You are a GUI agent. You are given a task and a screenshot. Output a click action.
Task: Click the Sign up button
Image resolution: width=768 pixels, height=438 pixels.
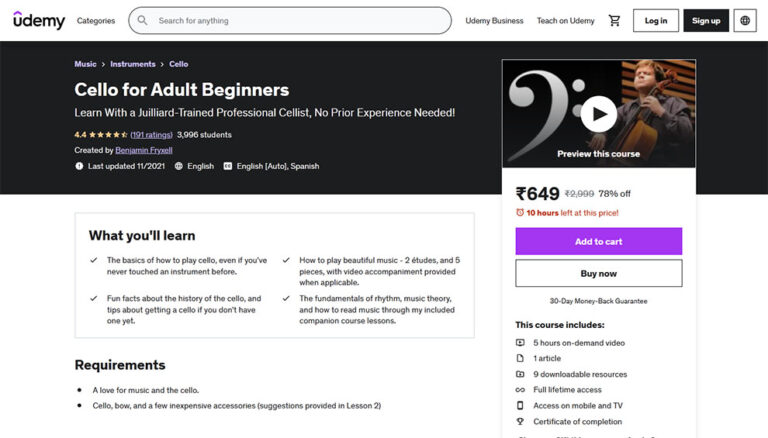706,21
